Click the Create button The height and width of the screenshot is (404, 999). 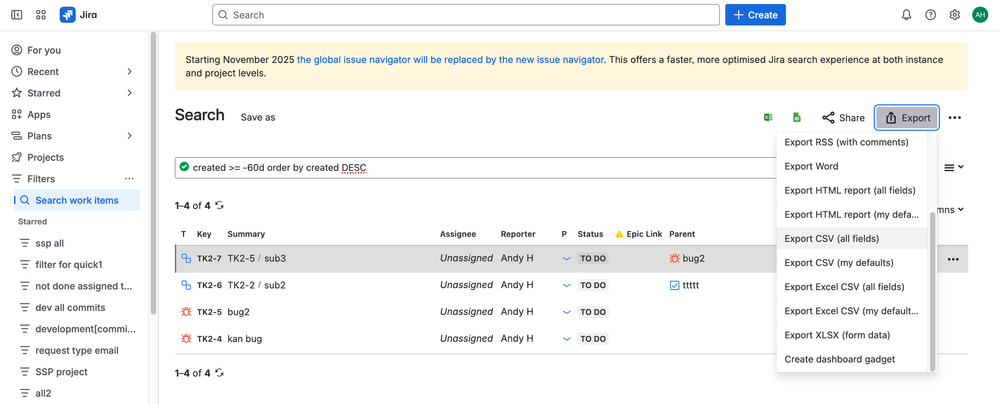(x=755, y=15)
